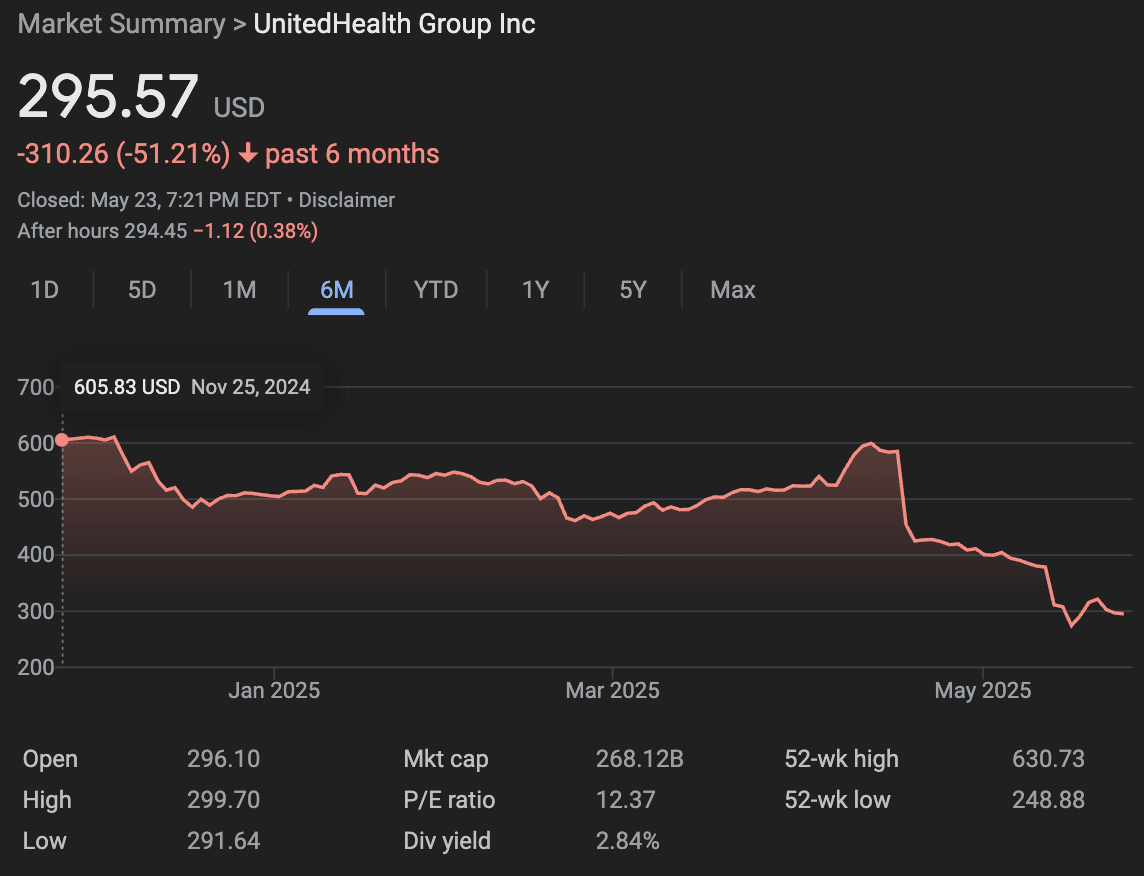This screenshot has width=1144, height=876.
Task: Click the market cap value 268.12B
Action: click(x=639, y=759)
